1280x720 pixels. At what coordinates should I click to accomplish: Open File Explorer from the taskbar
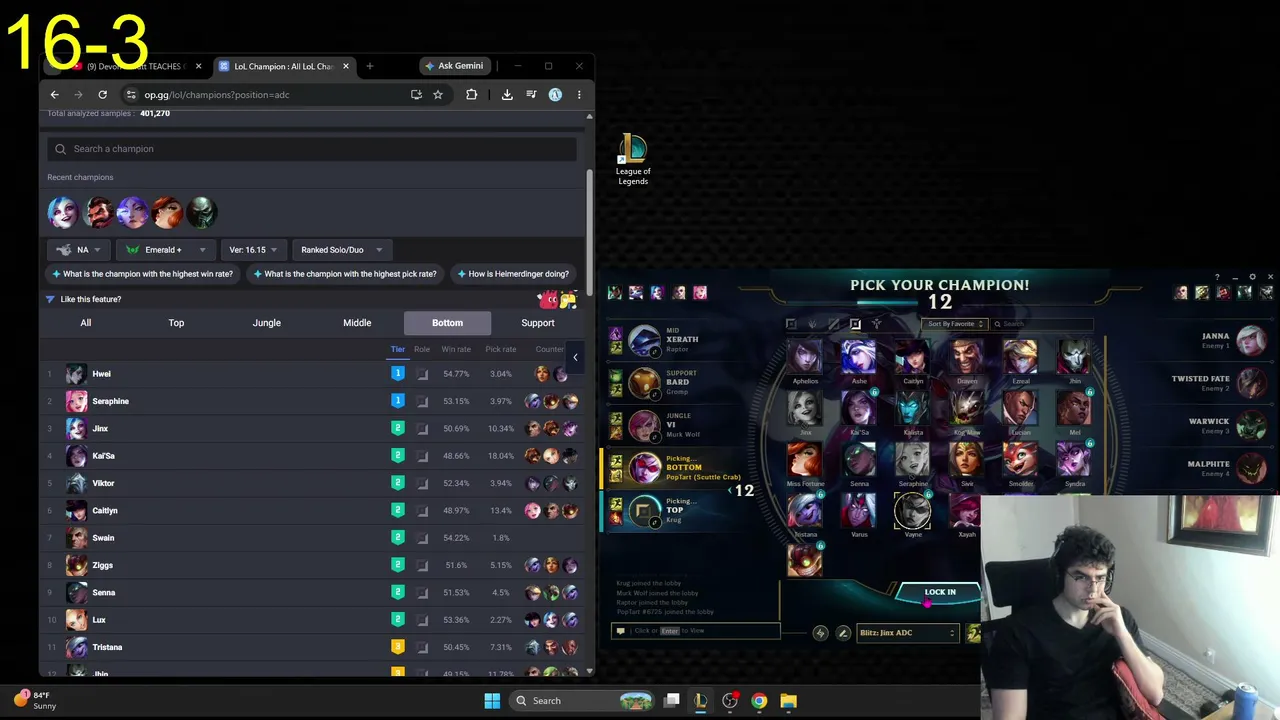click(x=788, y=701)
